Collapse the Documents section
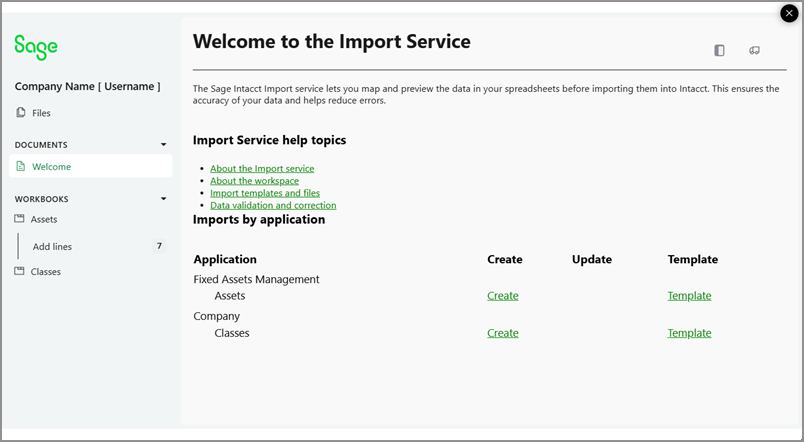Image resolution: width=804 pixels, height=442 pixels. tap(164, 145)
